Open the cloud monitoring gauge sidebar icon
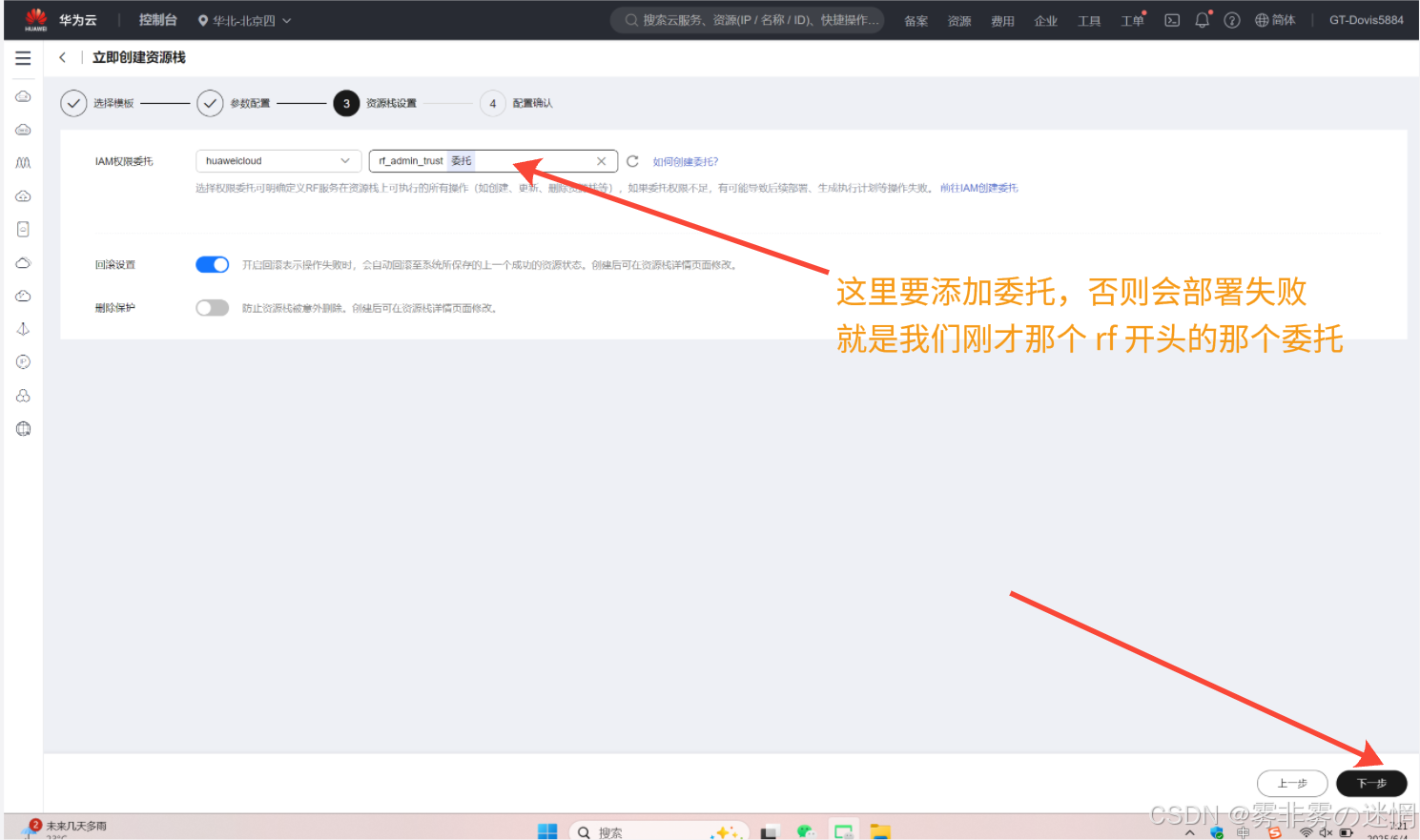This screenshot has height=840, width=1420. coord(23,296)
